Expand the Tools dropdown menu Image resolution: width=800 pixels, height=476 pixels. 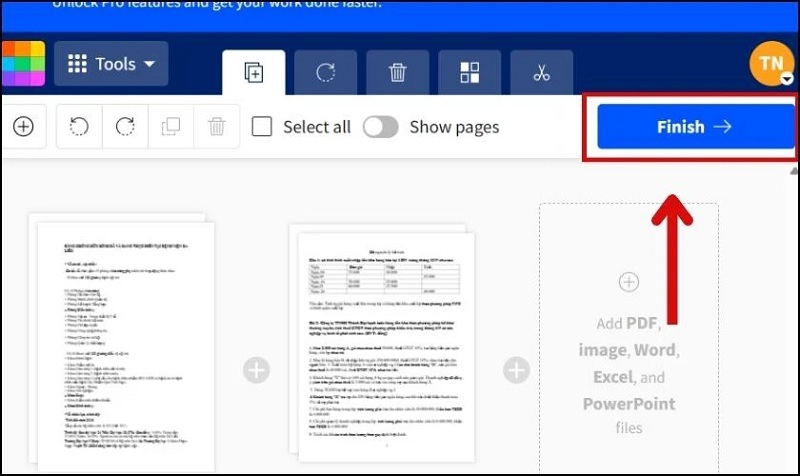(111, 64)
